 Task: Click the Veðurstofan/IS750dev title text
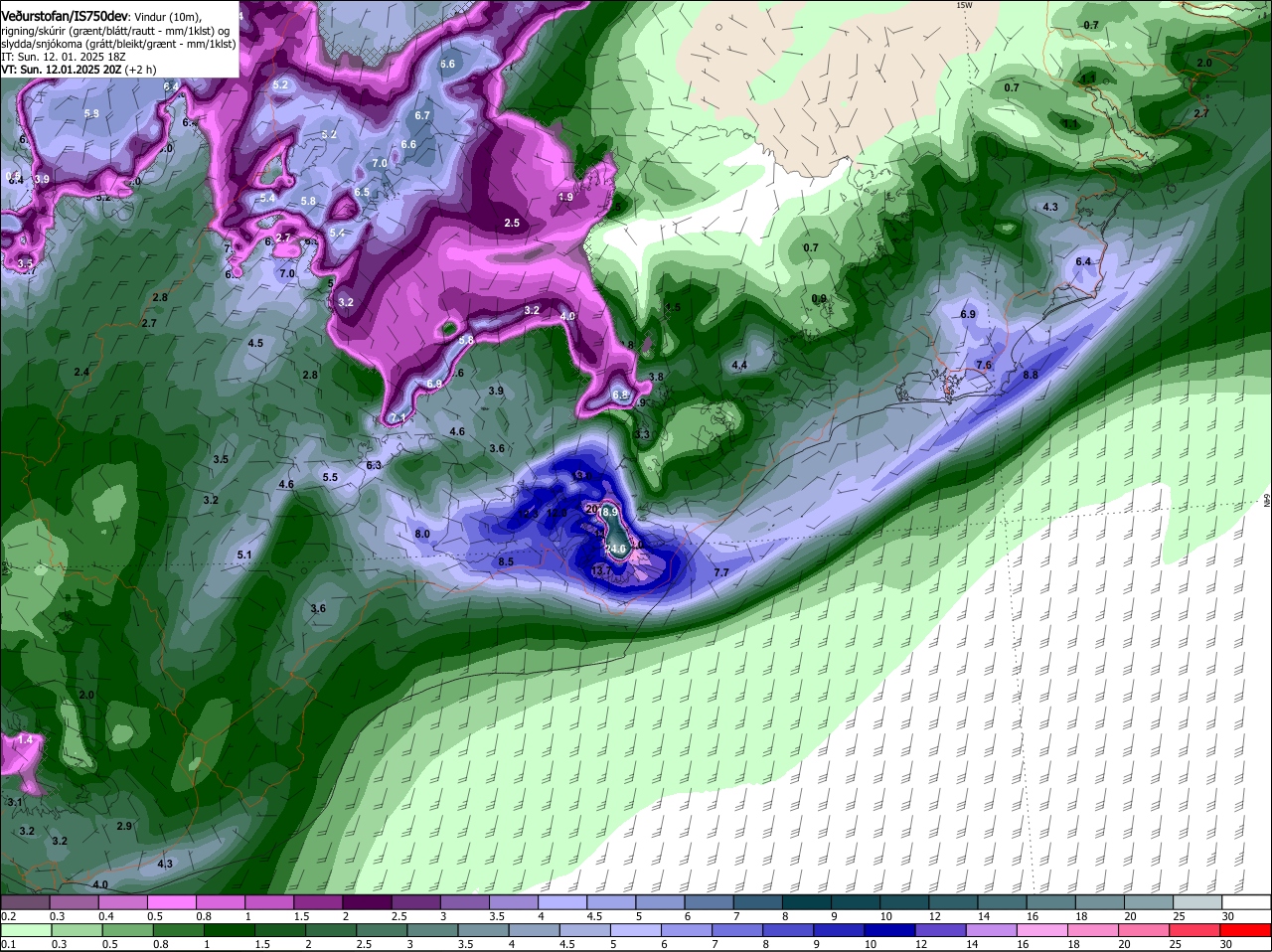tap(65, 15)
